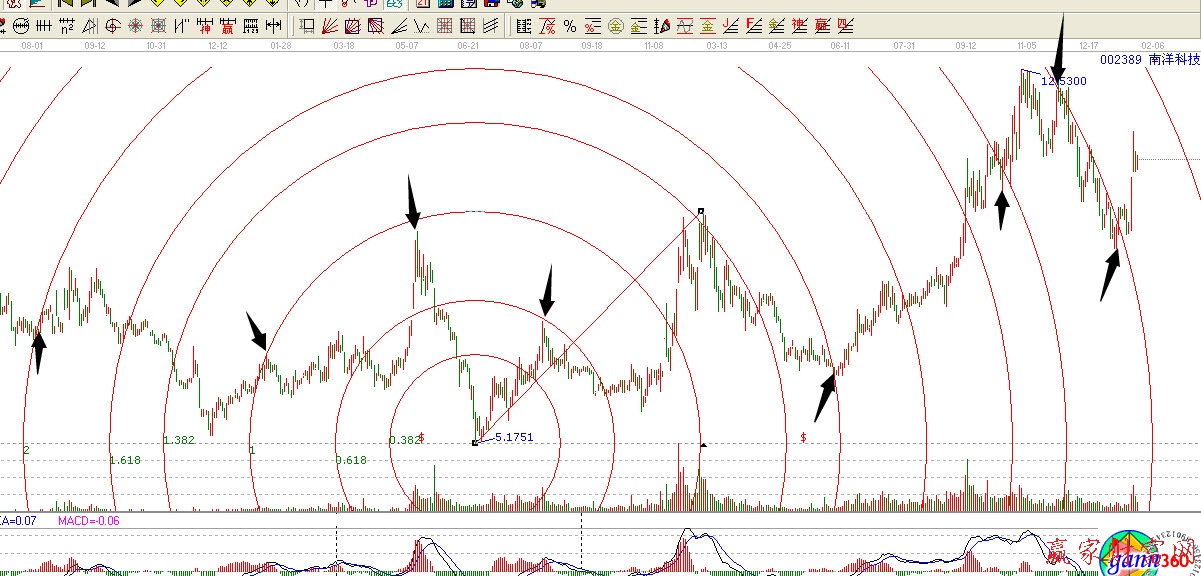Image resolution: width=1201 pixels, height=576 pixels.
Task: Select the gold circled 金 tool
Action: 615,26
